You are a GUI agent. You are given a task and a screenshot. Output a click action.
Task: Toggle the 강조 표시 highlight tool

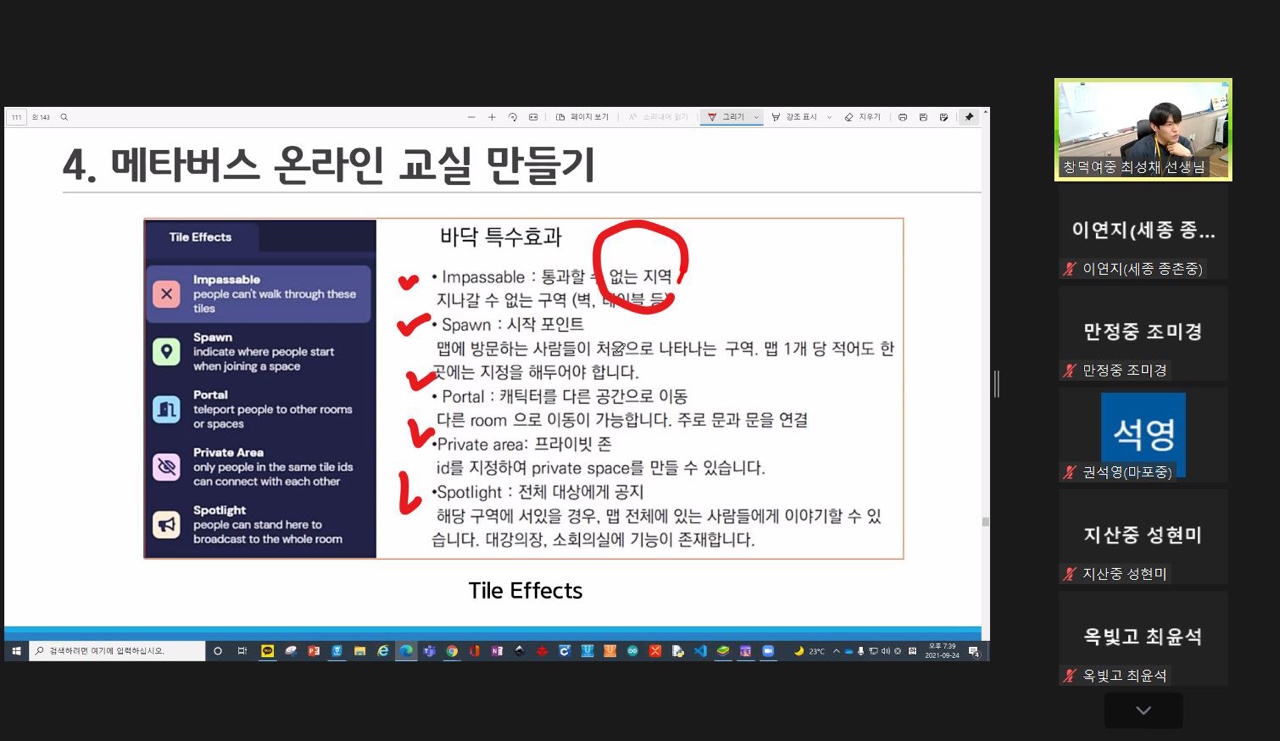coord(795,117)
